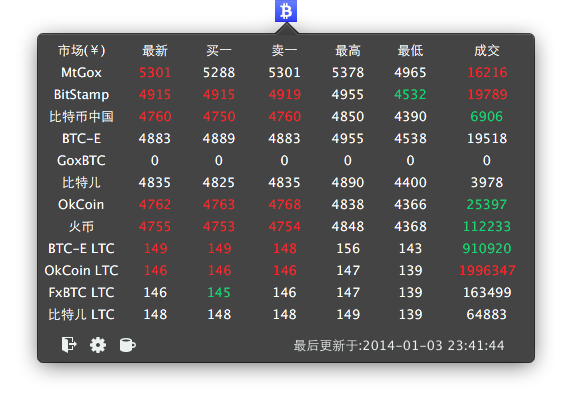The height and width of the screenshot is (404, 572).
Task: Click the last-updated timestamp 2014-01-03 23:41:44
Action: coord(434,345)
